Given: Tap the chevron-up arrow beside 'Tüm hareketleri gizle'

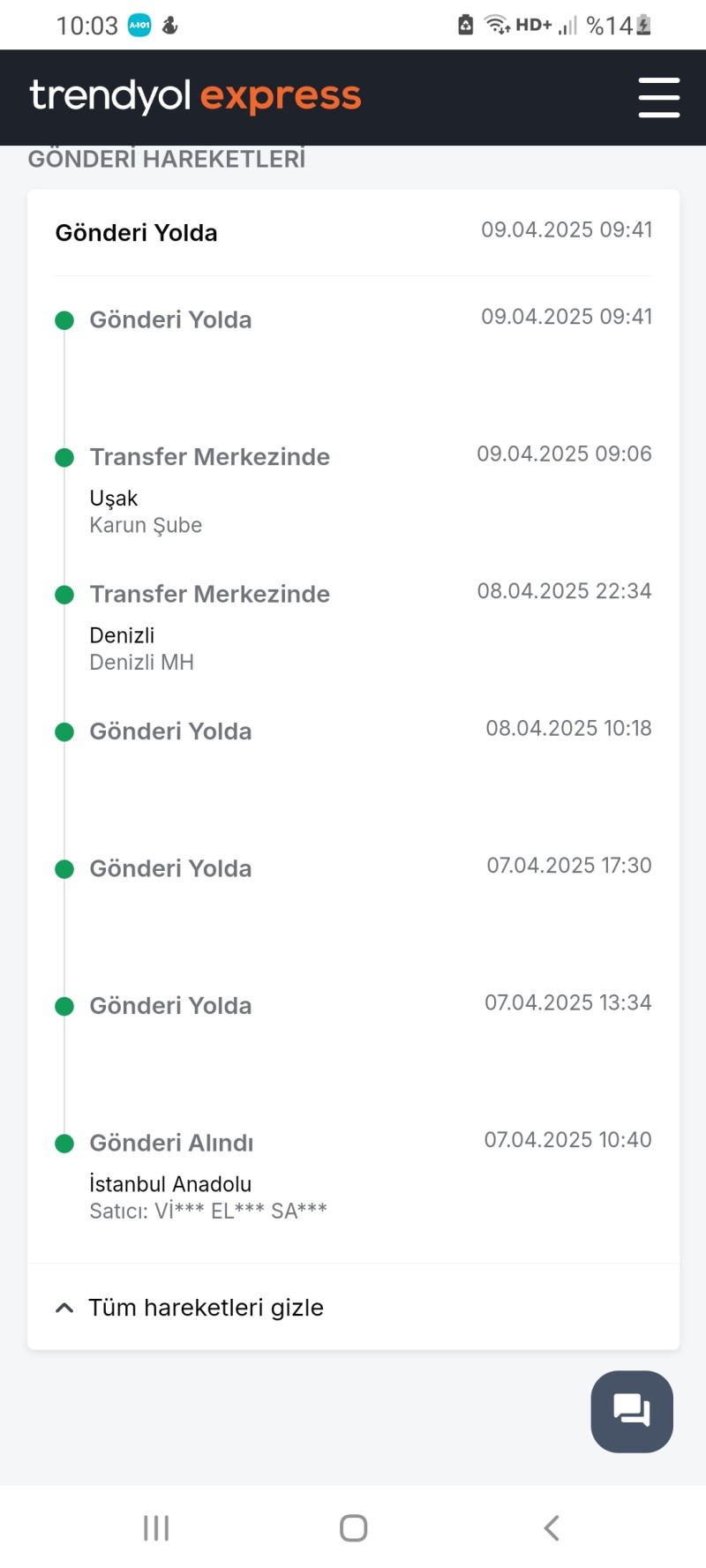Looking at the screenshot, I should point(64,1308).
